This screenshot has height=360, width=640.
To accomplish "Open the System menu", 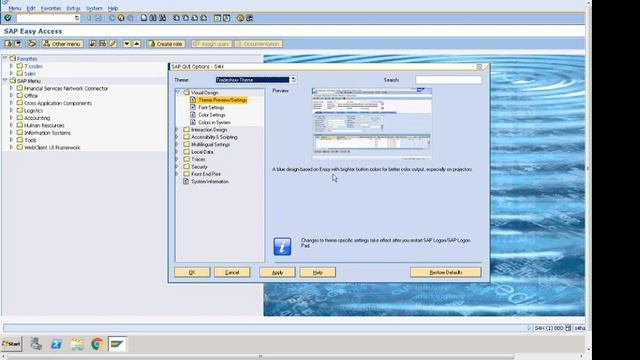I will 94,8.
